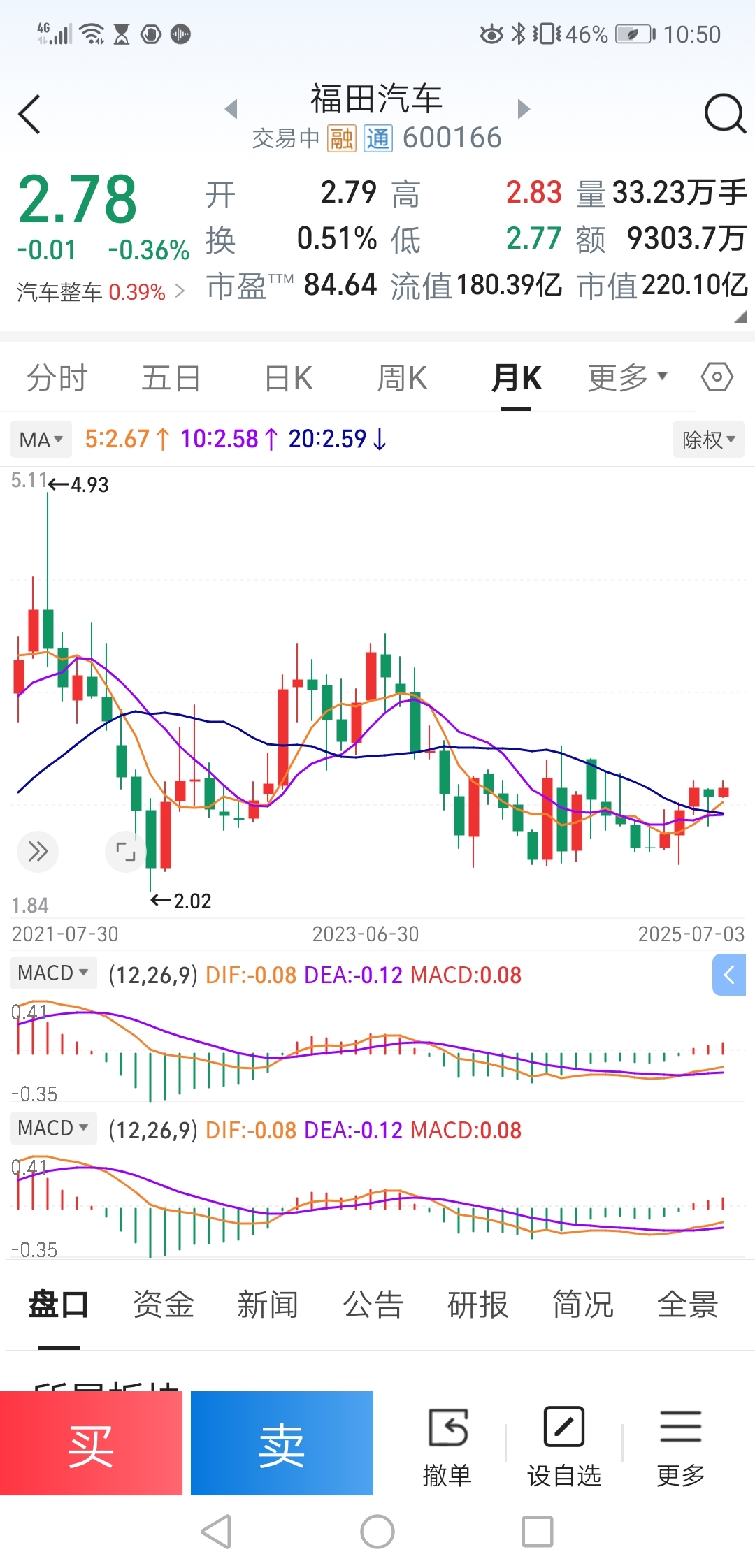Enter fullscreen chart mode icon

(x=125, y=851)
